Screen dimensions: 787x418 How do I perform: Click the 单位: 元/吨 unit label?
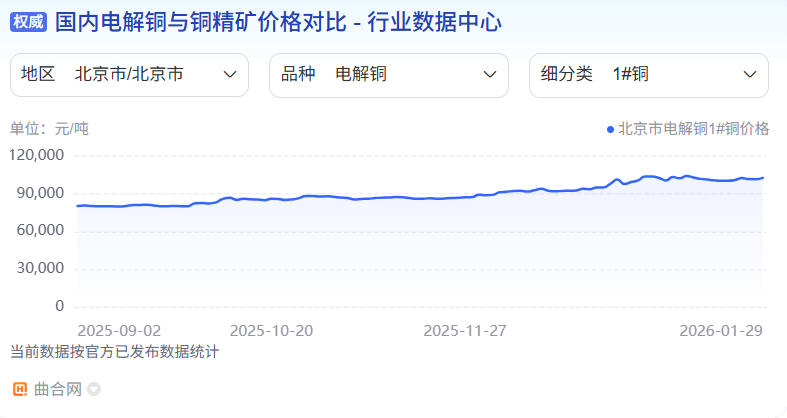click(x=49, y=129)
